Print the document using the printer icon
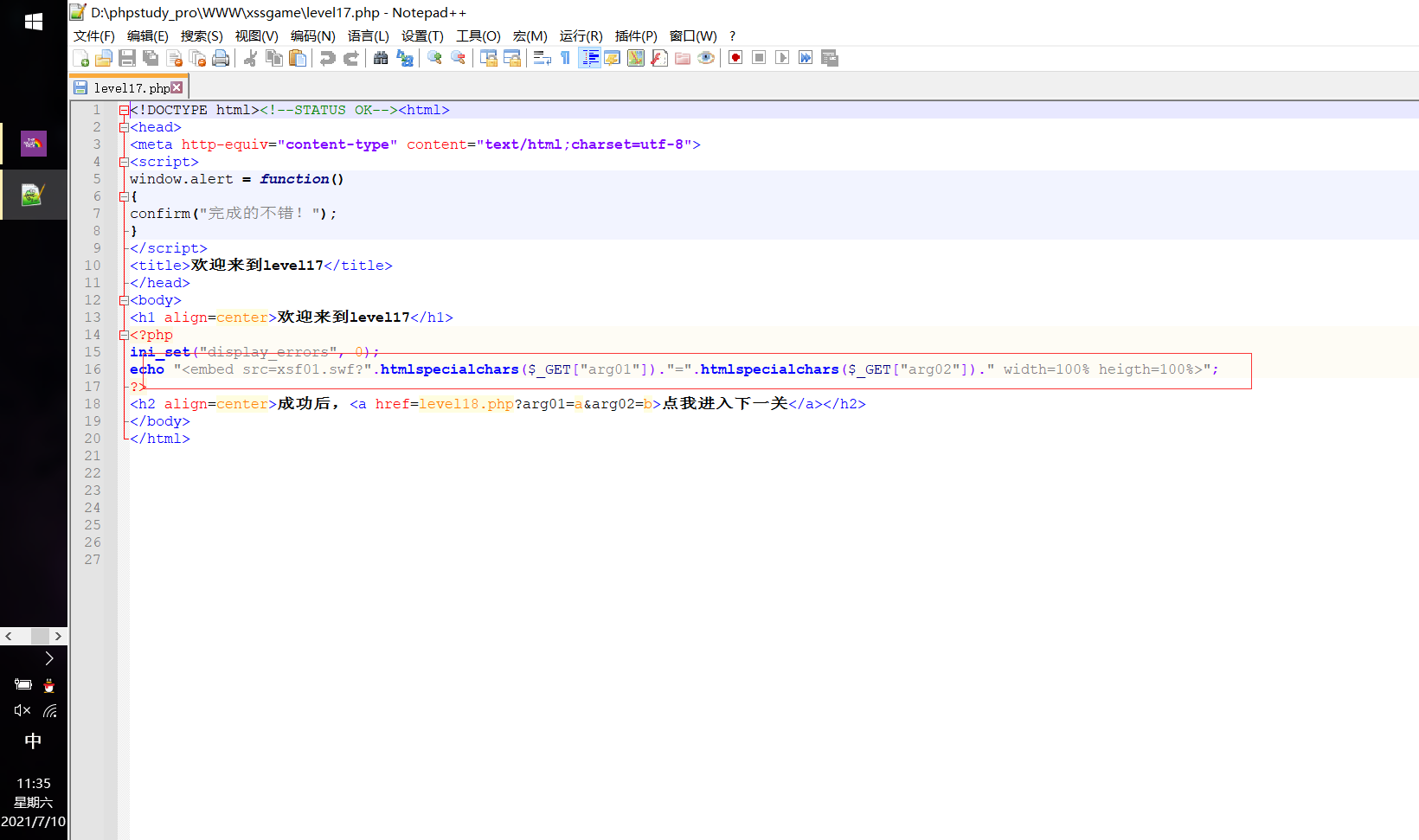 point(221,58)
